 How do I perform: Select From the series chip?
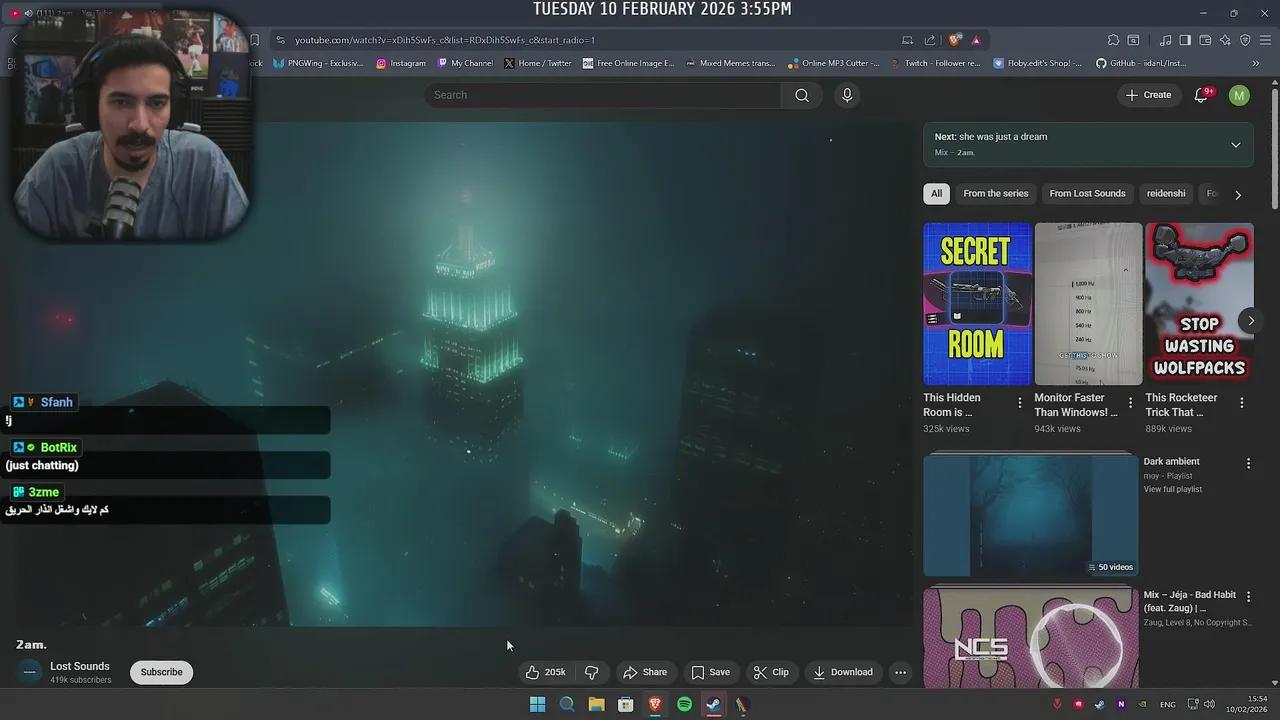[x=996, y=193]
